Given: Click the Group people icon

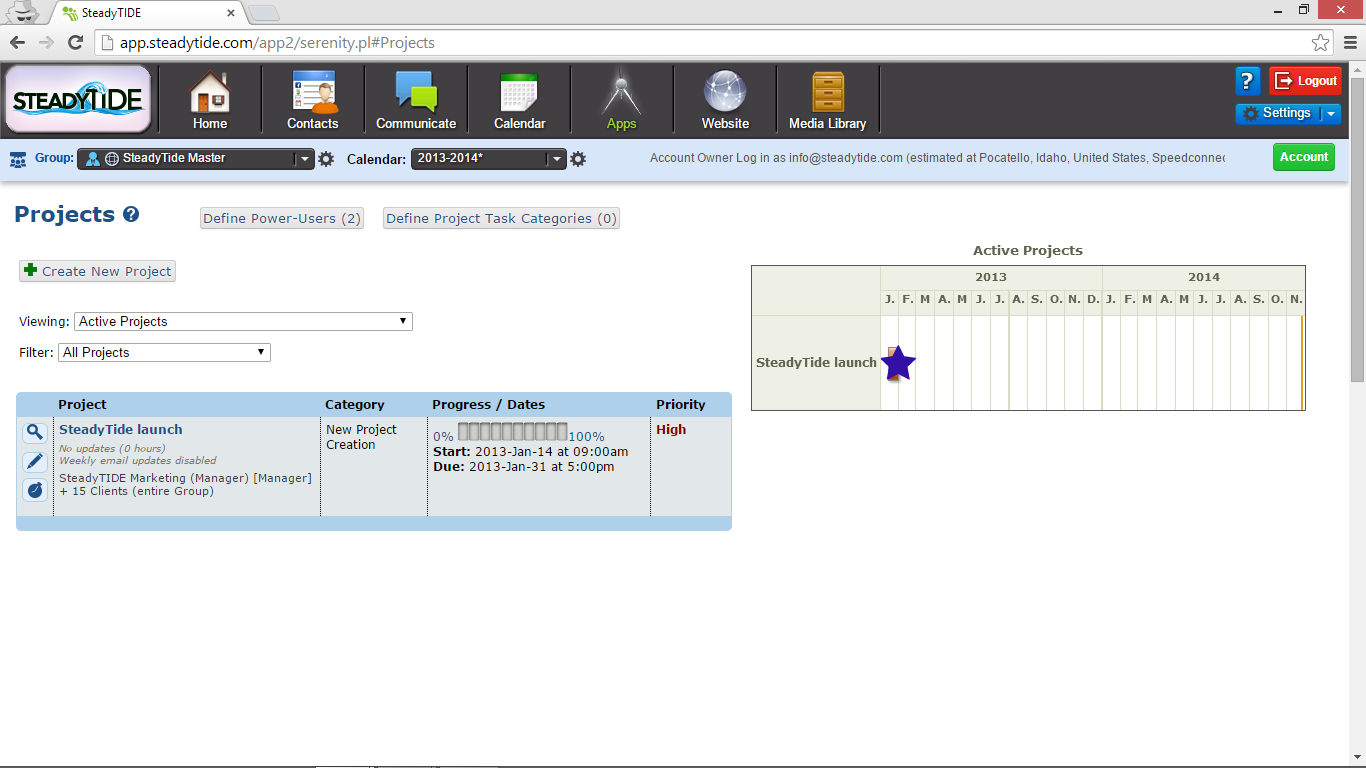Looking at the screenshot, I should [18, 159].
